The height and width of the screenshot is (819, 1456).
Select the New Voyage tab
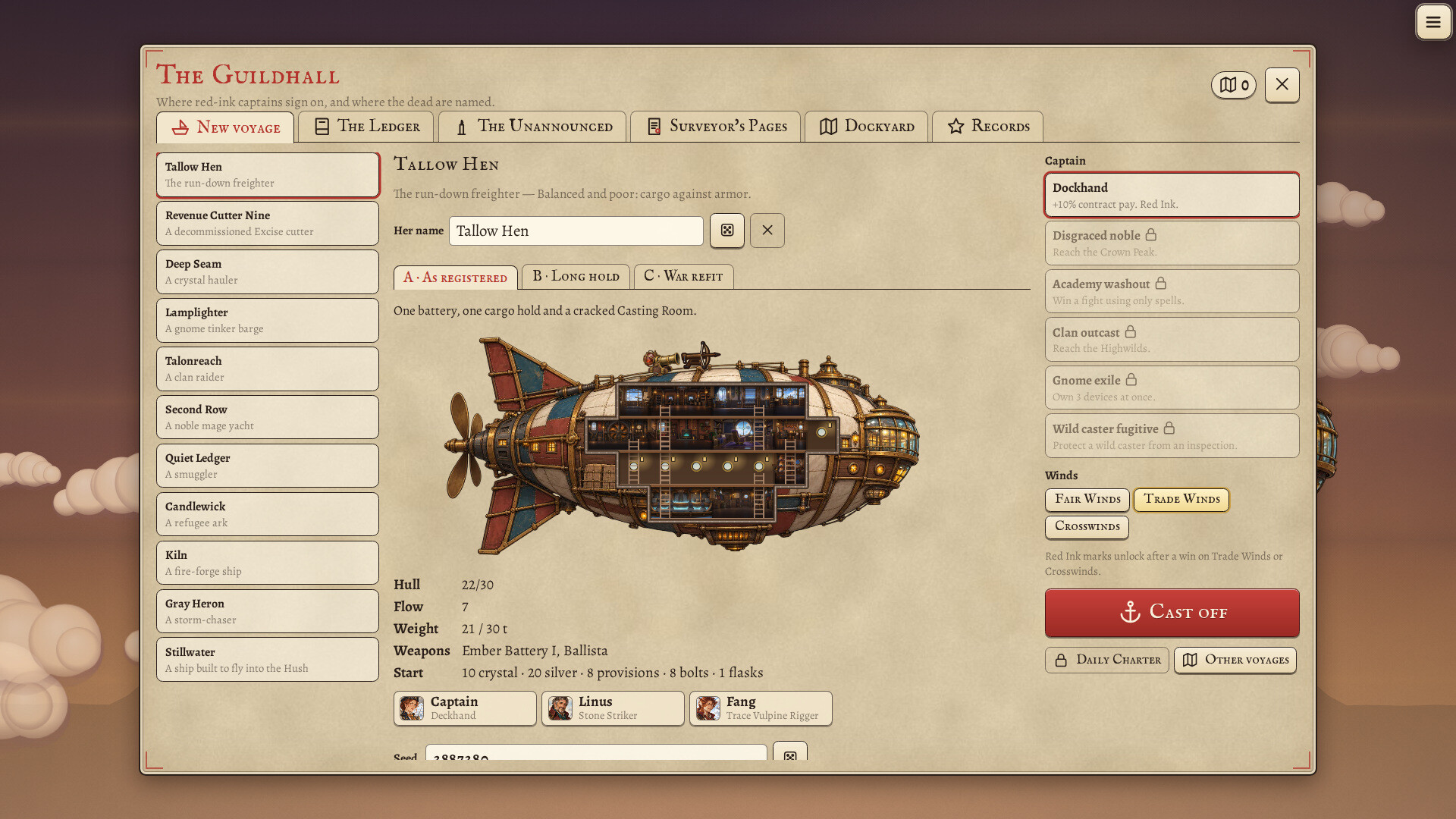point(225,127)
